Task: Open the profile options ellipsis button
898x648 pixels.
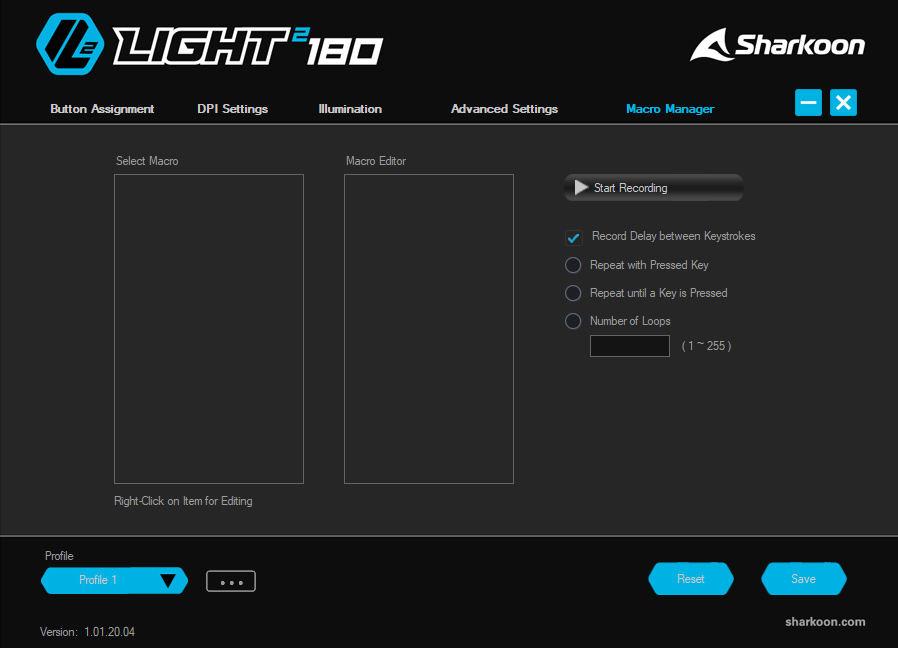Action: (x=231, y=582)
